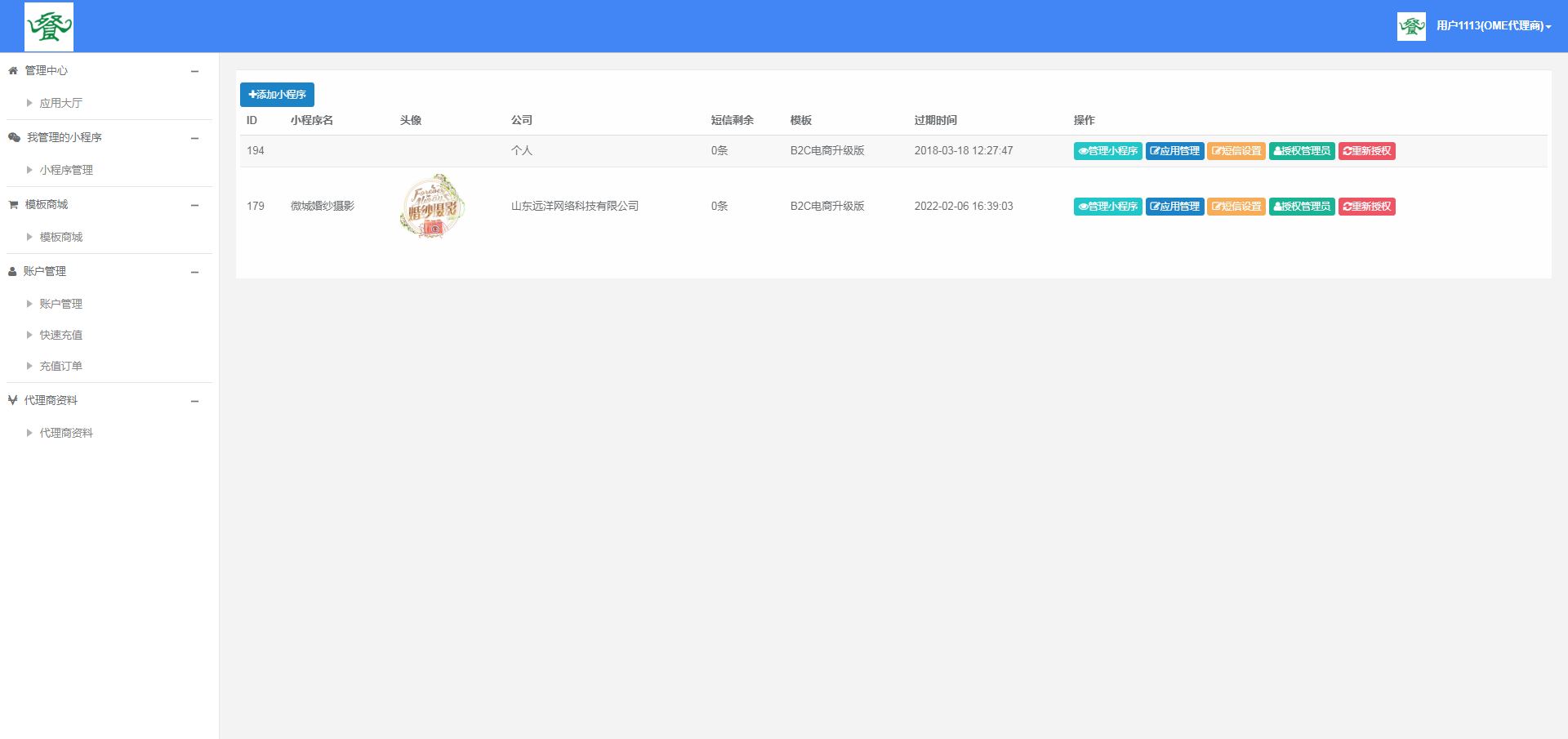Collapse the 账户管理 sidebar section

tap(194, 273)
